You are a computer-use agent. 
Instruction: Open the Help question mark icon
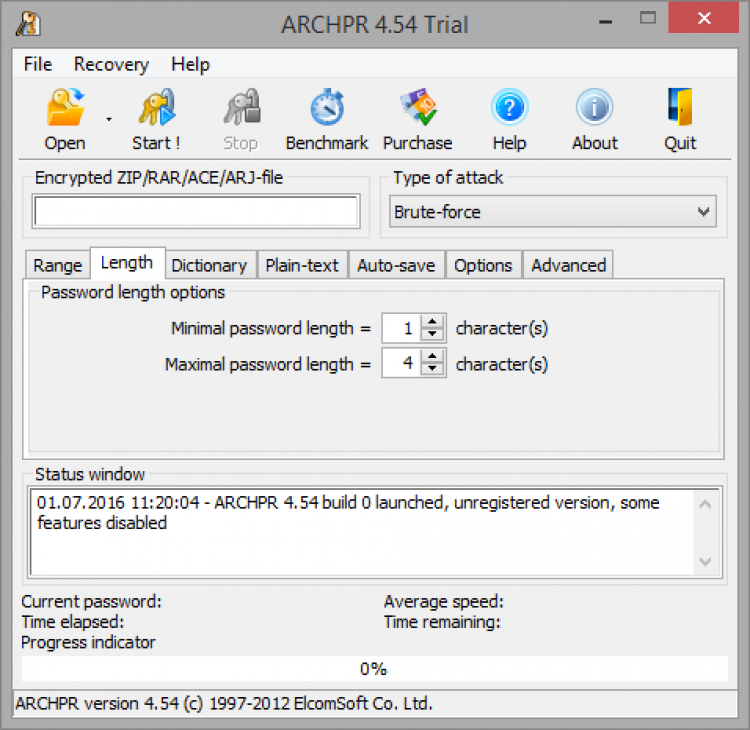[509, 107]
